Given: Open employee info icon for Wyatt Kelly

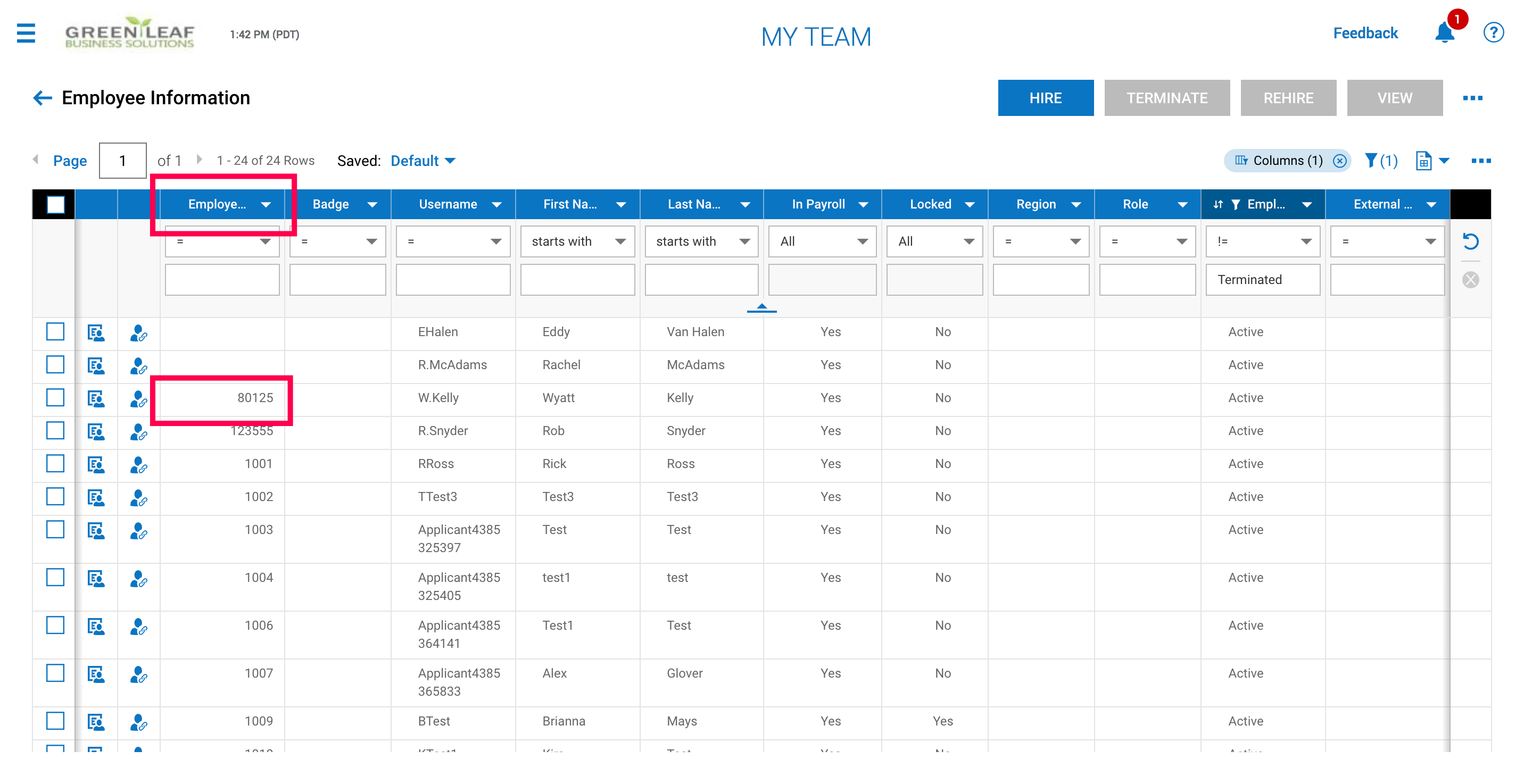Looking at the screenshot, I should [x=96, y=398].
